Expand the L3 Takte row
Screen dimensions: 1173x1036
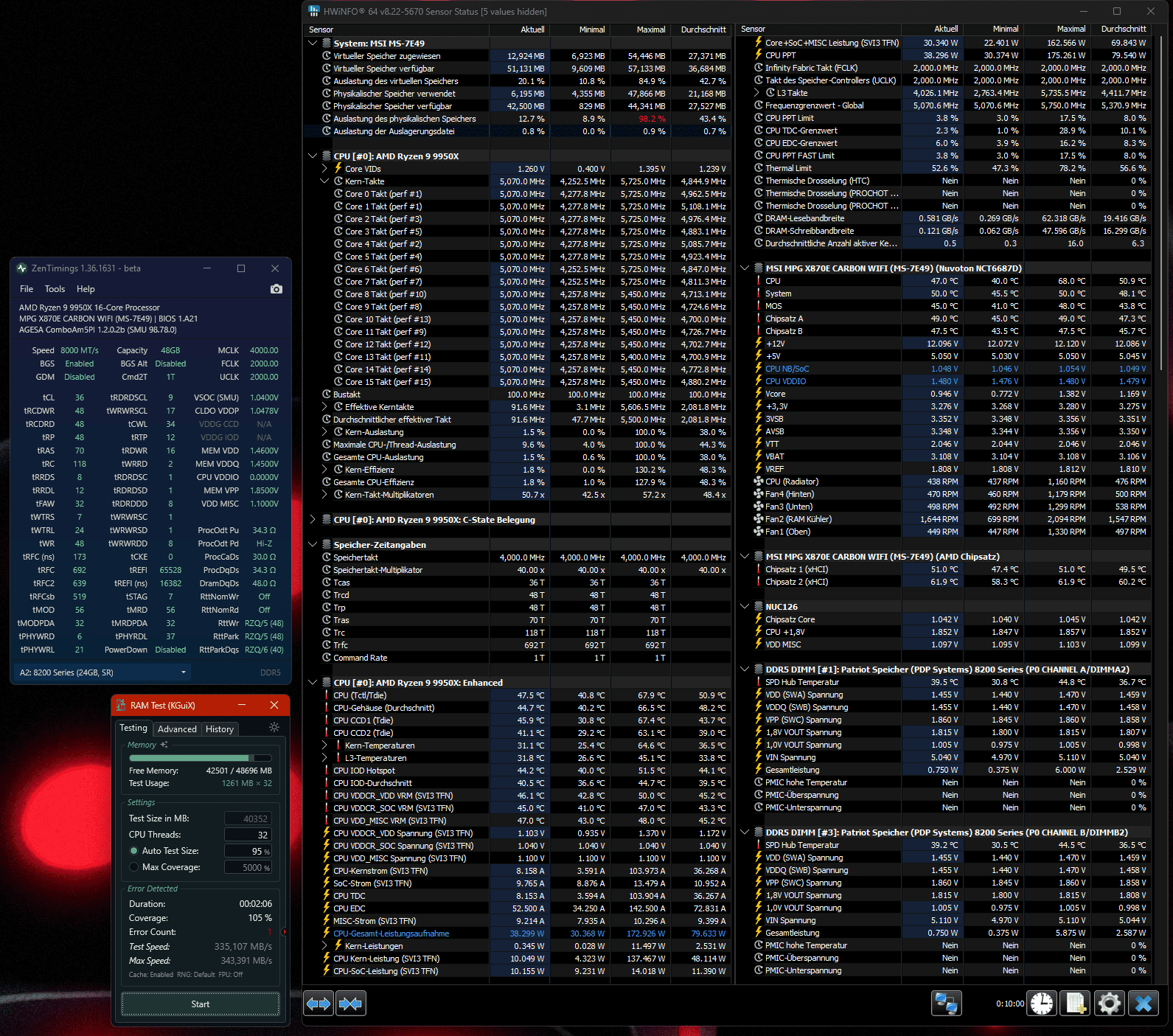[x=756, y=93]
